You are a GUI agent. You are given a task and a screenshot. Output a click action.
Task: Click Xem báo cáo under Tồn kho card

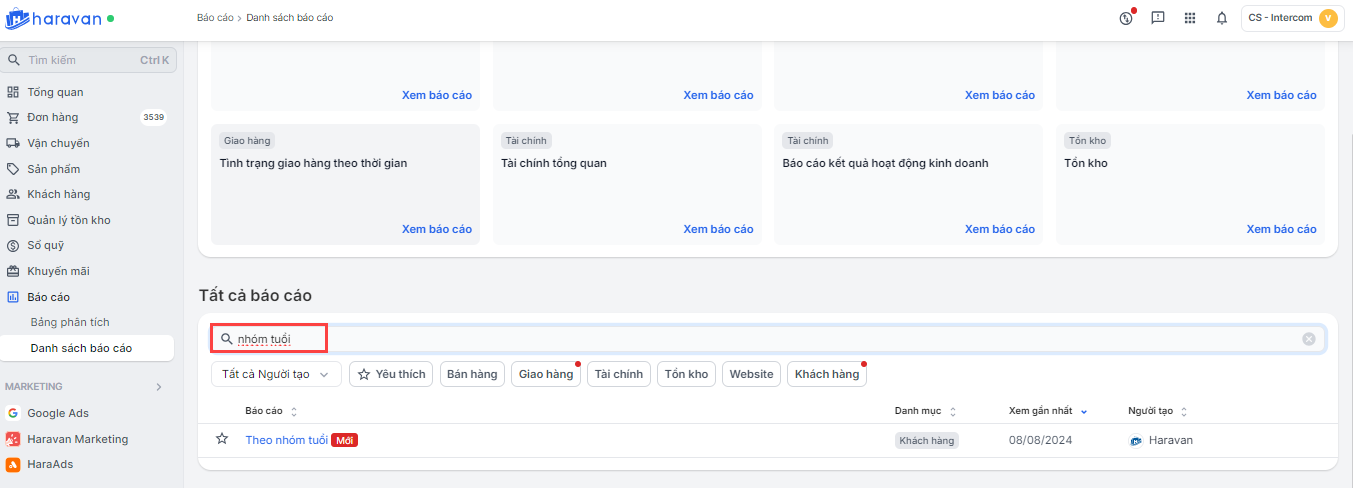[x=1281, y=229]
